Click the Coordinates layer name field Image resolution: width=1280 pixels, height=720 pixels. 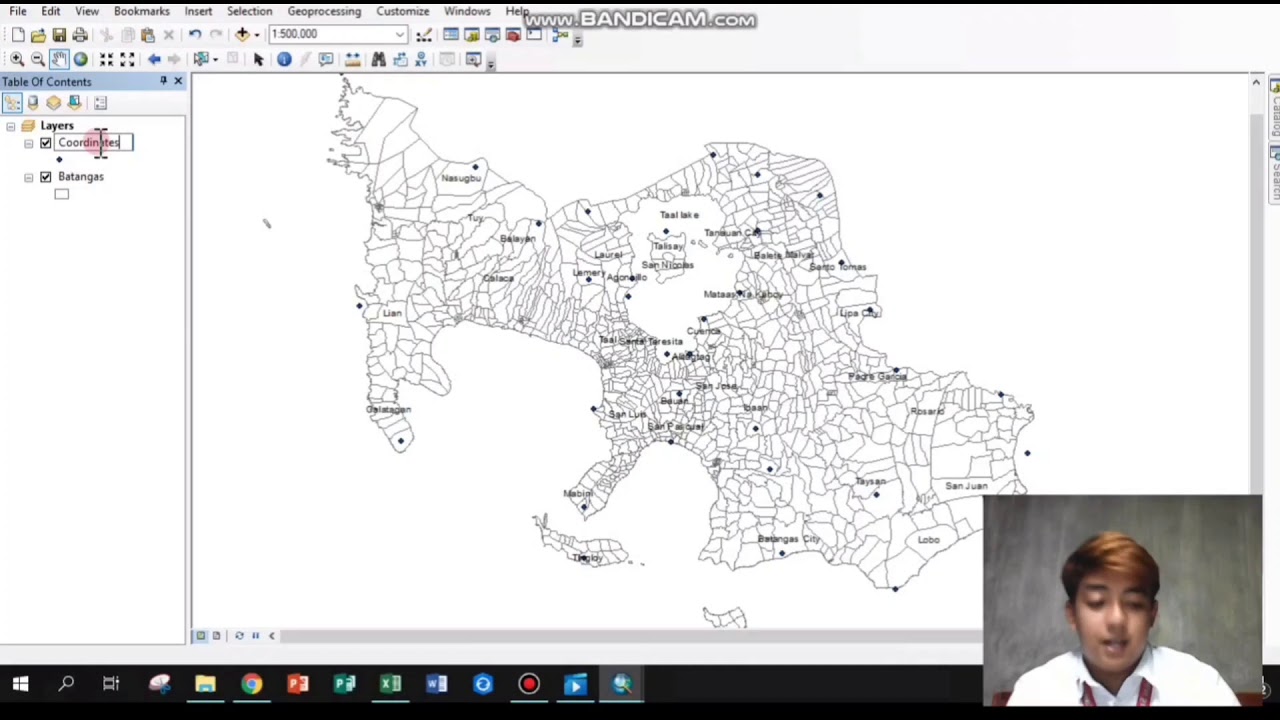point(94,143)
